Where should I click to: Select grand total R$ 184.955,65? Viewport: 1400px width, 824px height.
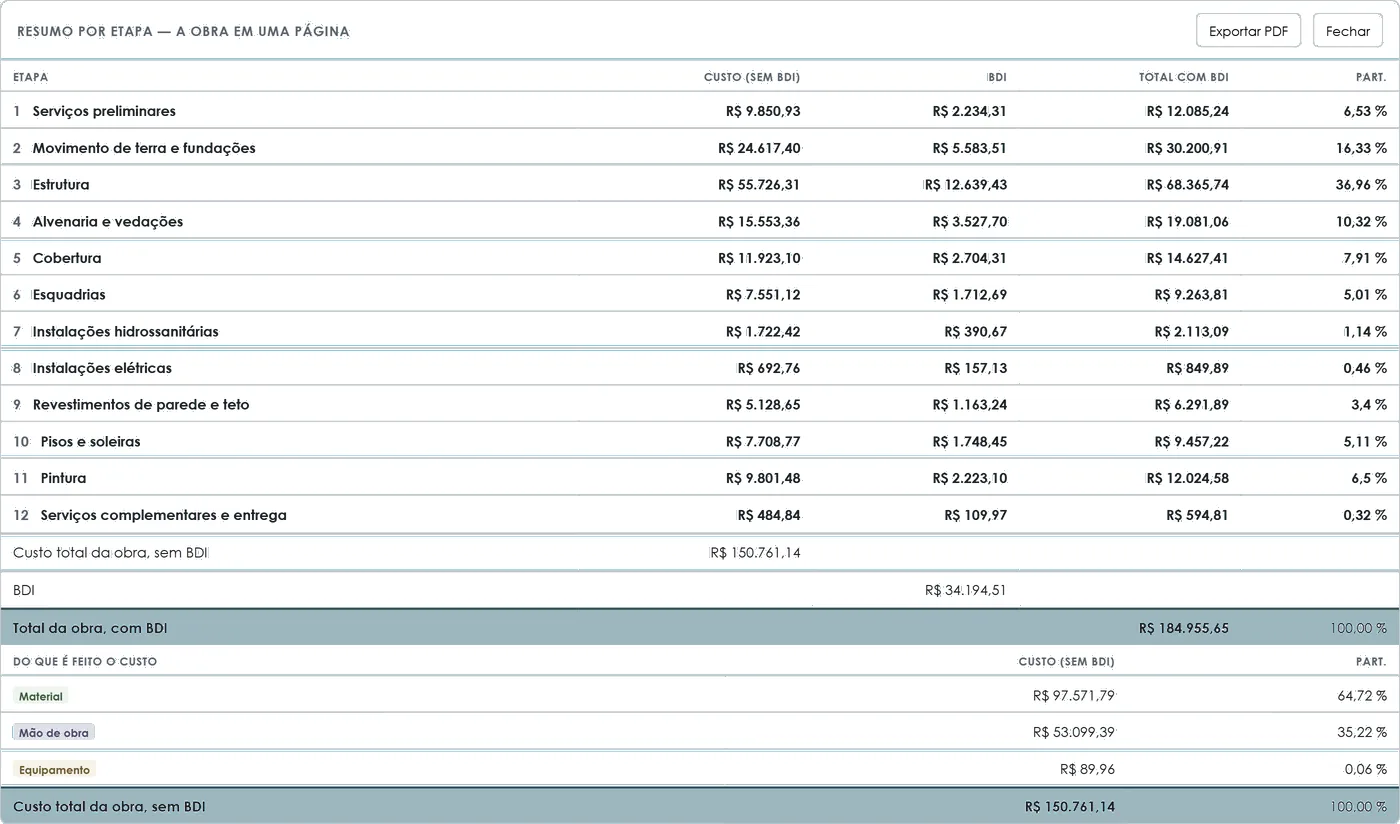1184,628
